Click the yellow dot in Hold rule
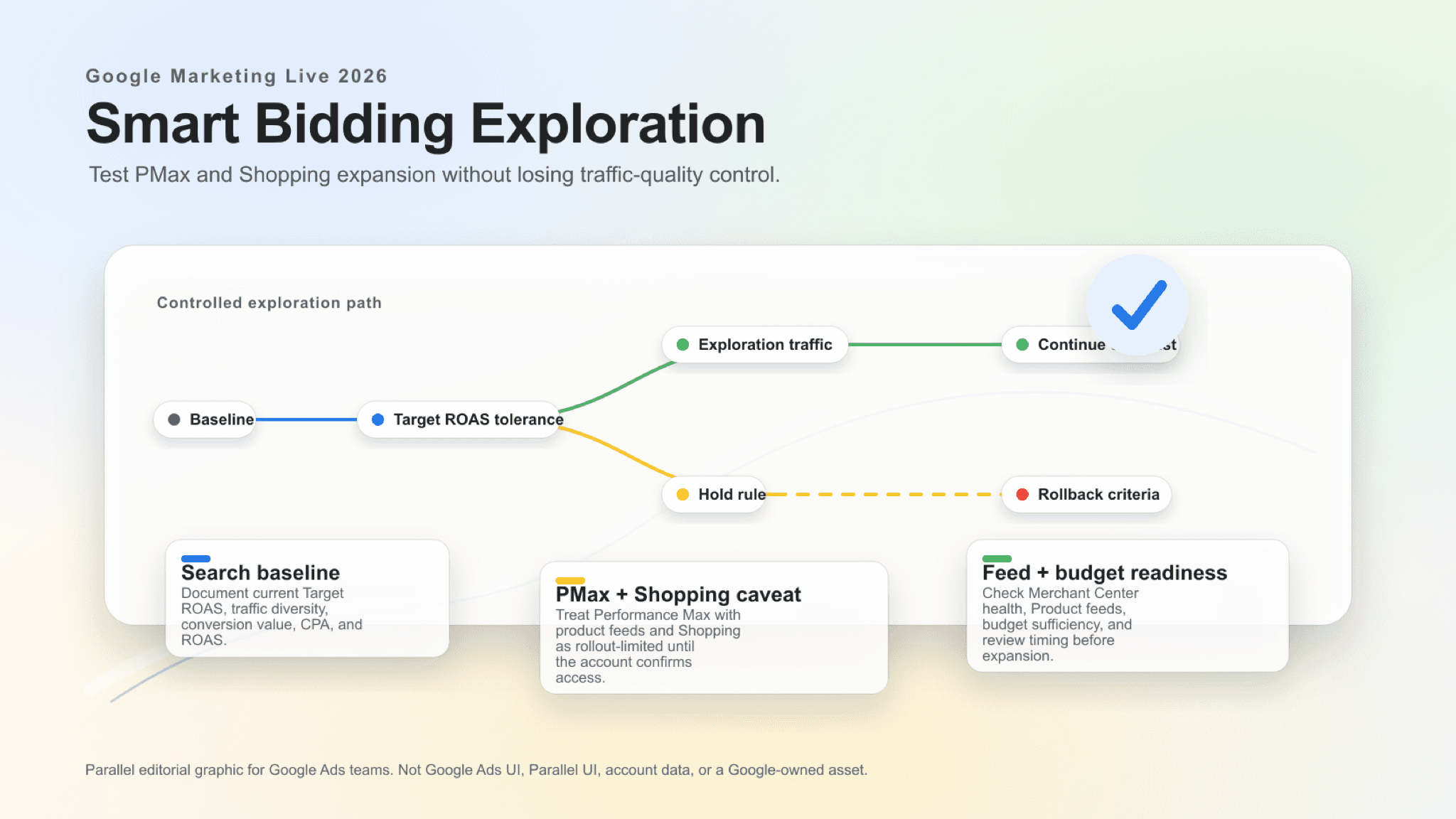The width and height of the screenshot is (1456, 819). [x=683, y=494]
